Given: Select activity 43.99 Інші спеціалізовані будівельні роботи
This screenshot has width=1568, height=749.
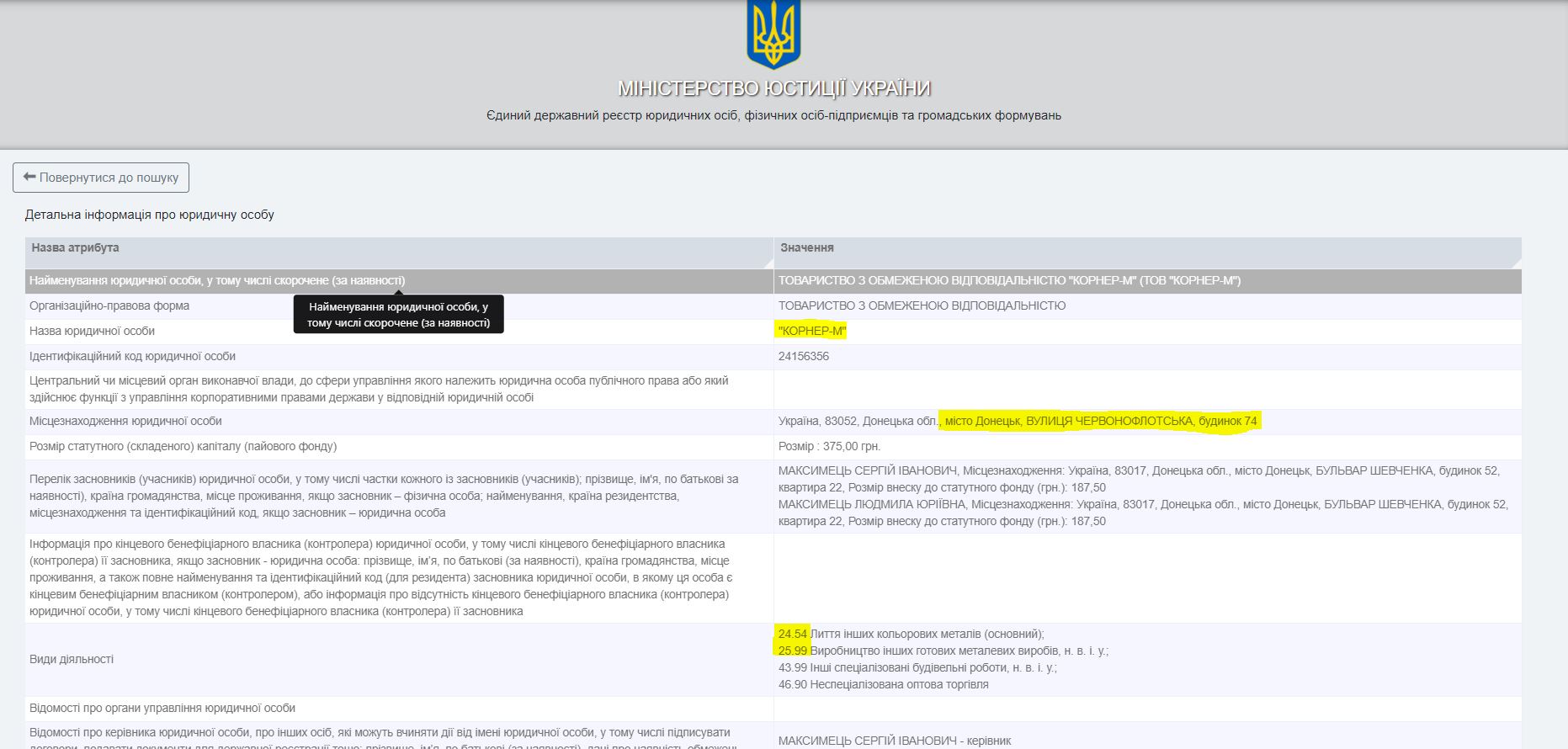Looking at the screenshot, I should pyautogui.click(x=917, y=667).
